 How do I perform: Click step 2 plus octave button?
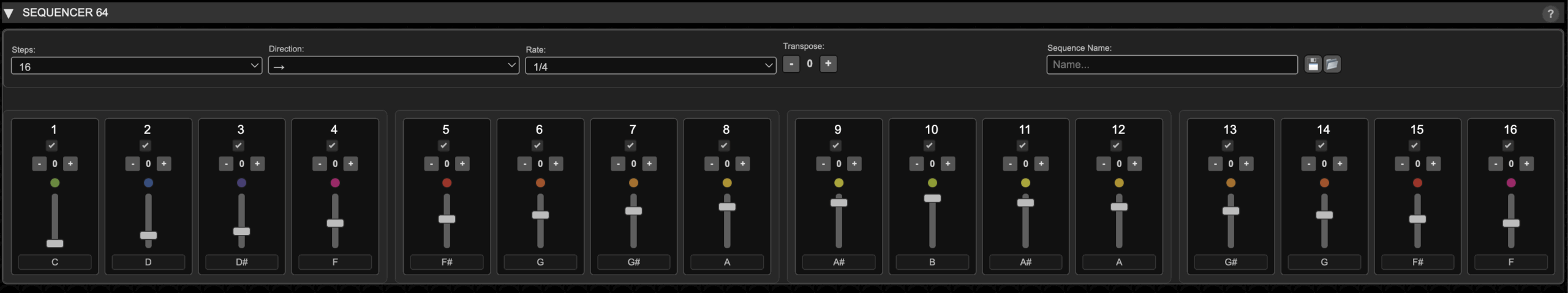(164, 164)
